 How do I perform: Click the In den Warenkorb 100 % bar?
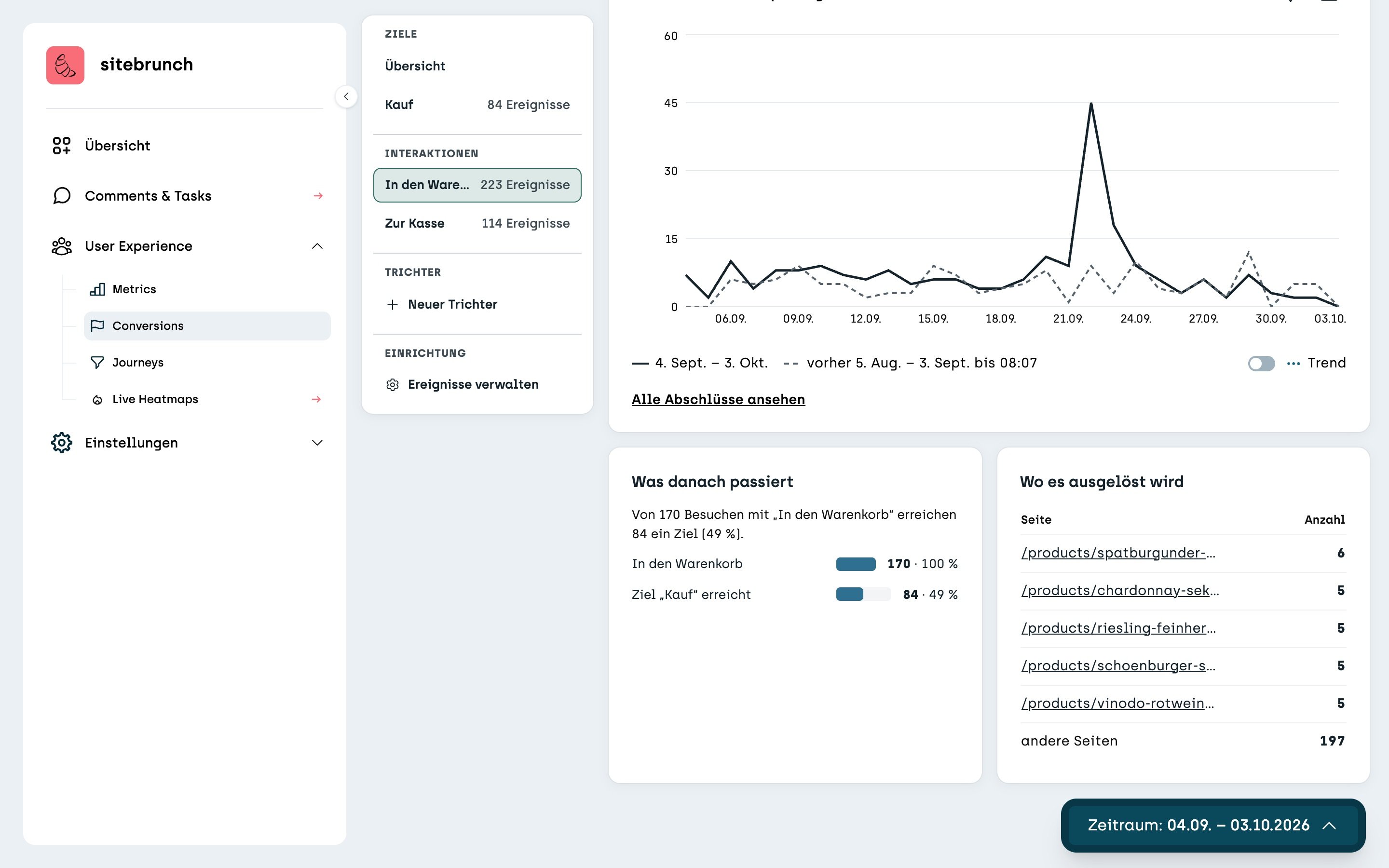click(856, 564)
